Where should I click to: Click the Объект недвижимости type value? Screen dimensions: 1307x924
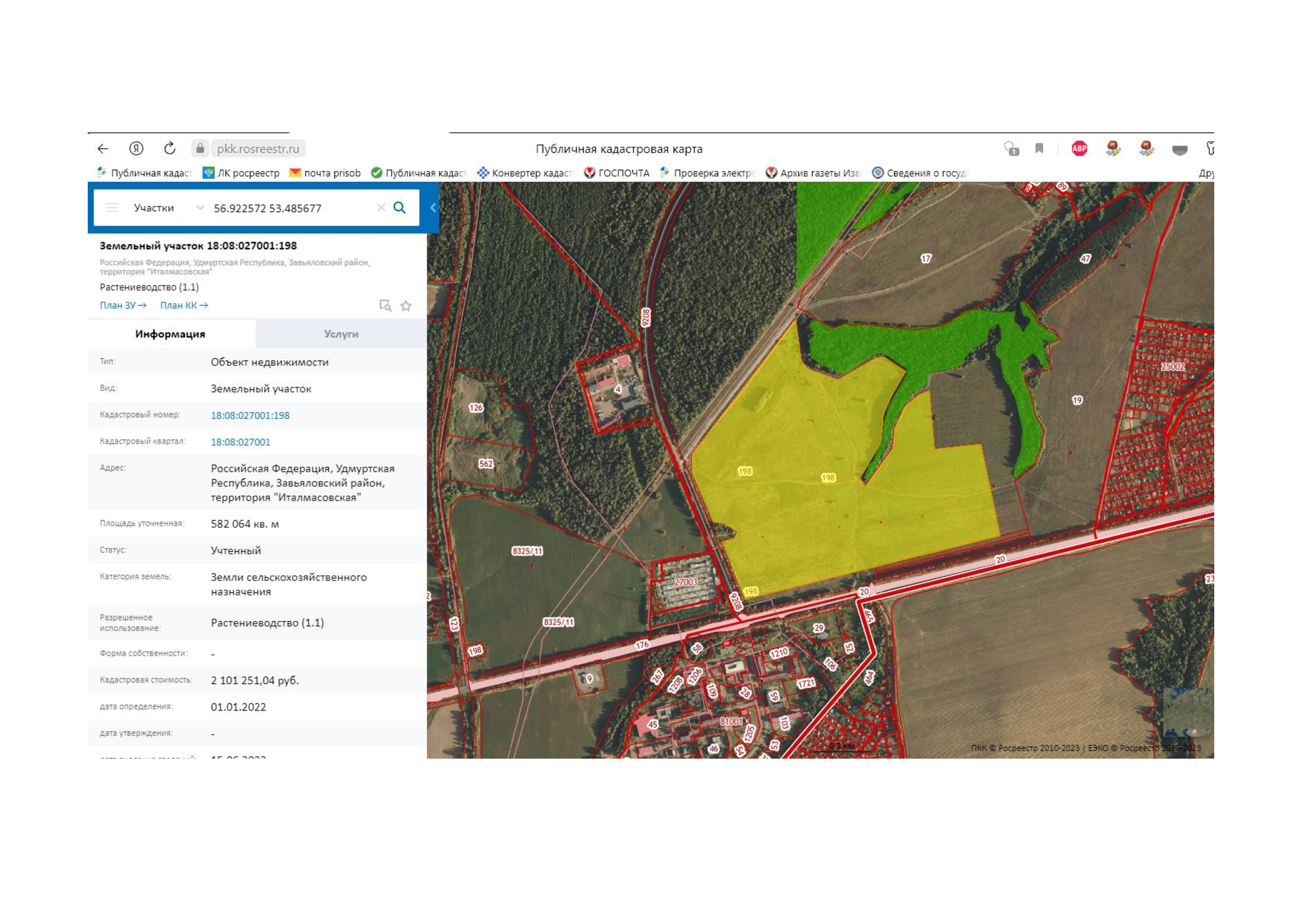point(269,363)
